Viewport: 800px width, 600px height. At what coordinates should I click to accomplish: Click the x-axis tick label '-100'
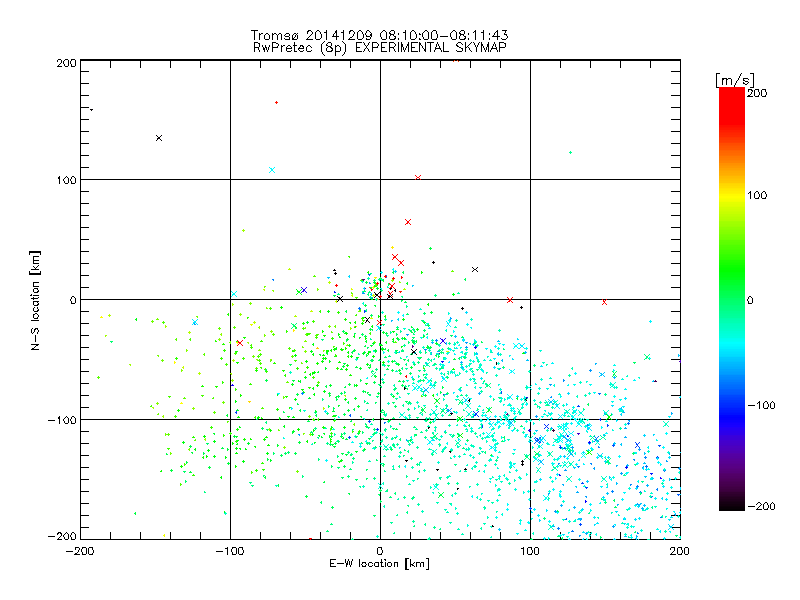point(230,551)
